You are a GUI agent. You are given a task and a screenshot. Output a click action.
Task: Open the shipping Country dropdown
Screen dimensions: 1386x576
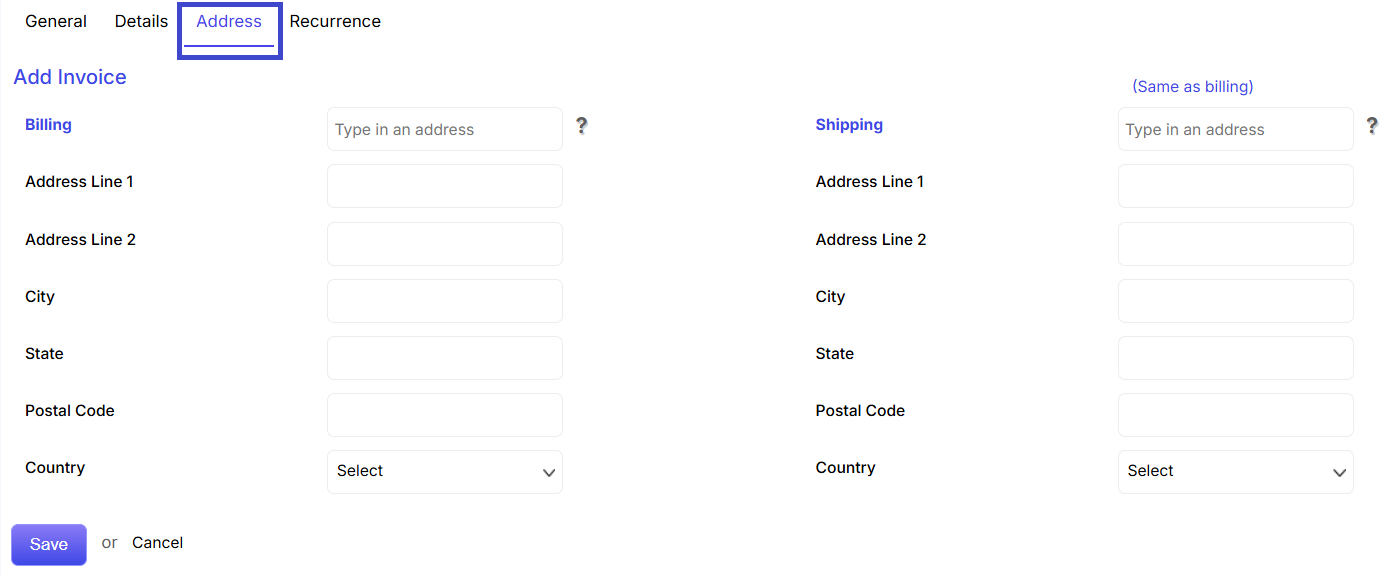pos(1236,472)
